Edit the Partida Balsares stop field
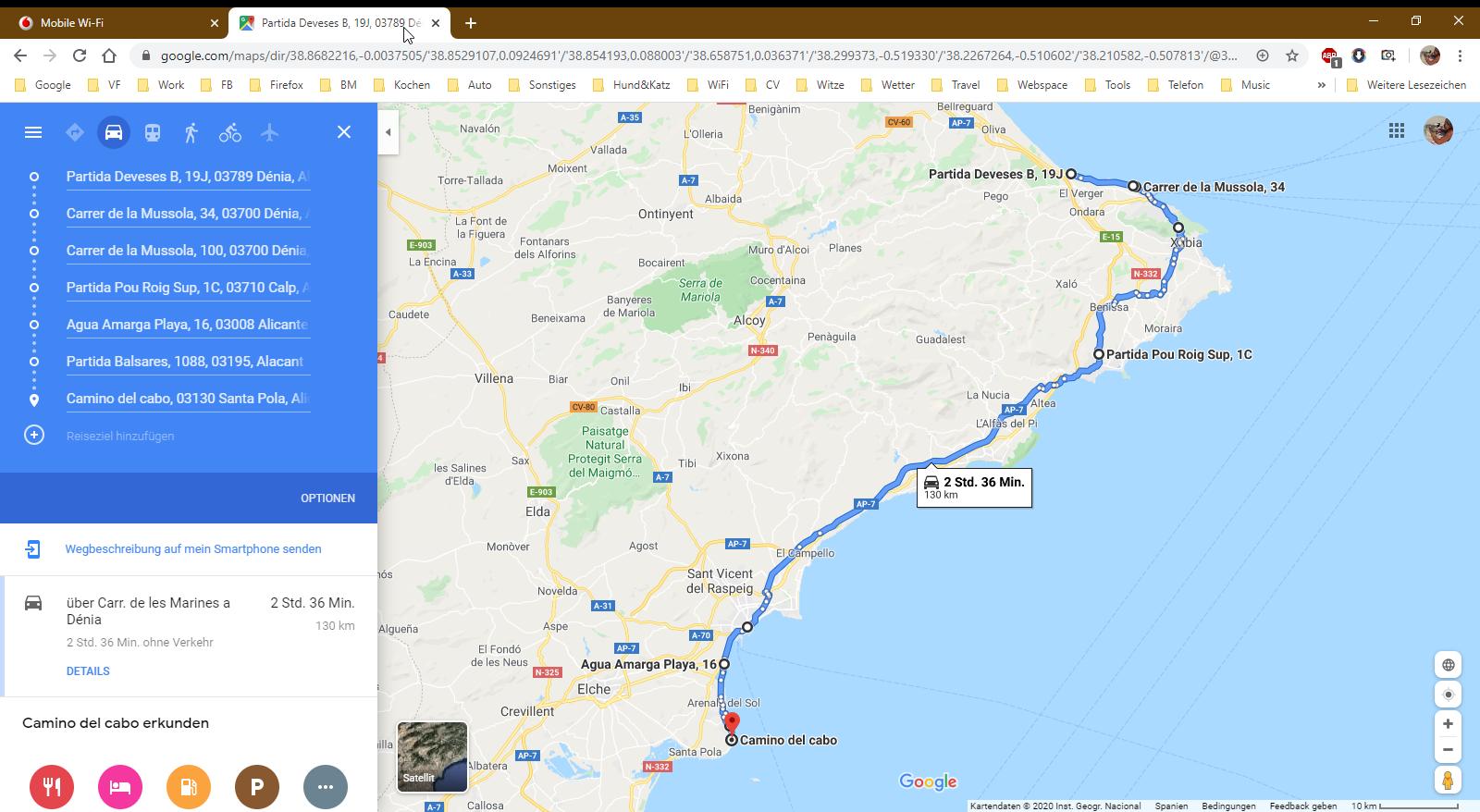This screenshot has height=812, width=1480. [x=188, y=362]
